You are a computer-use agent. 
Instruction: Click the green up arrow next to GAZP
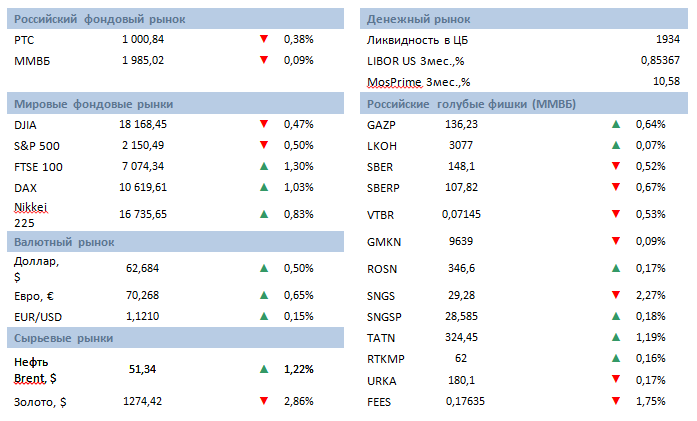pos(616,124)
